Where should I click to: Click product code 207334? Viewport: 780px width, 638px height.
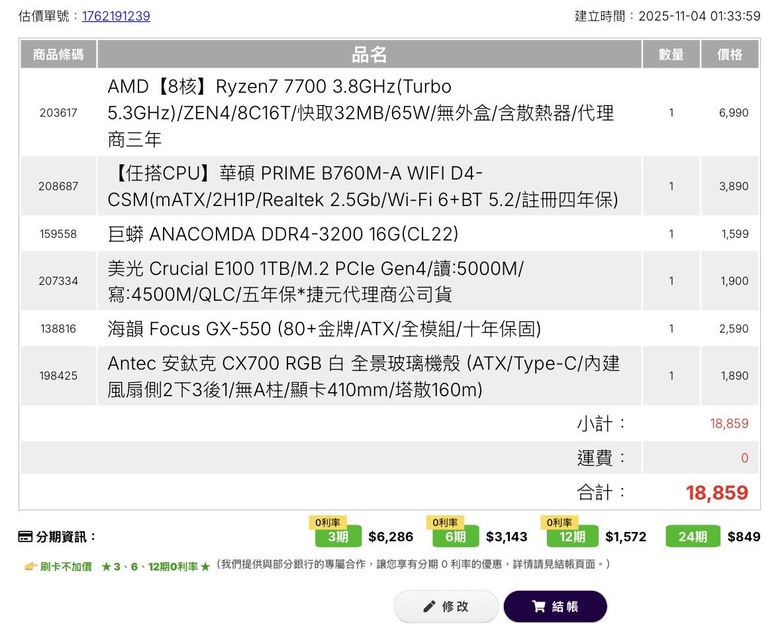pos(58,281)
